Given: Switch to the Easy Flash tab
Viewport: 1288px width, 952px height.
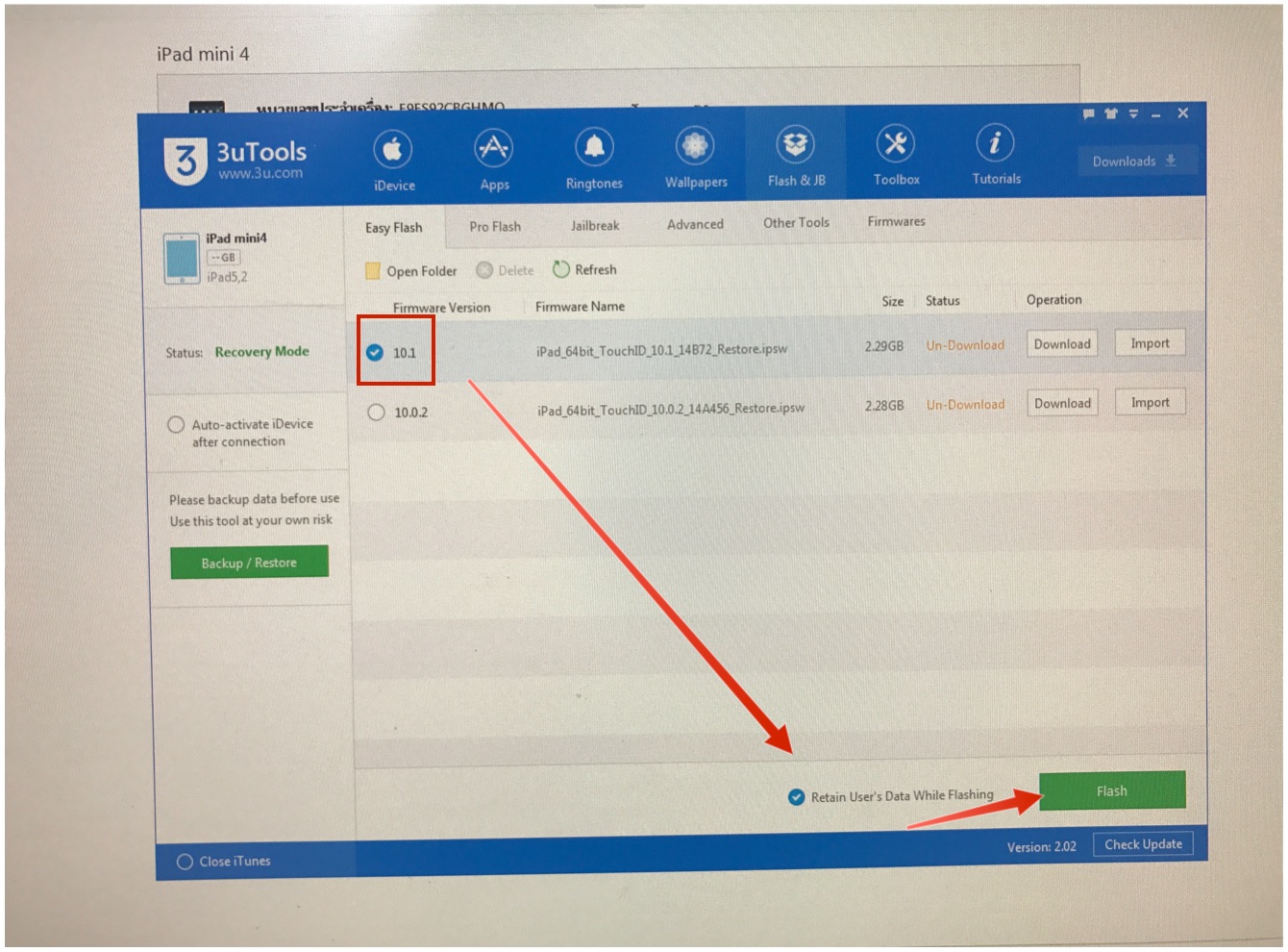Looking at the screenshot, I should coord(394,228).
